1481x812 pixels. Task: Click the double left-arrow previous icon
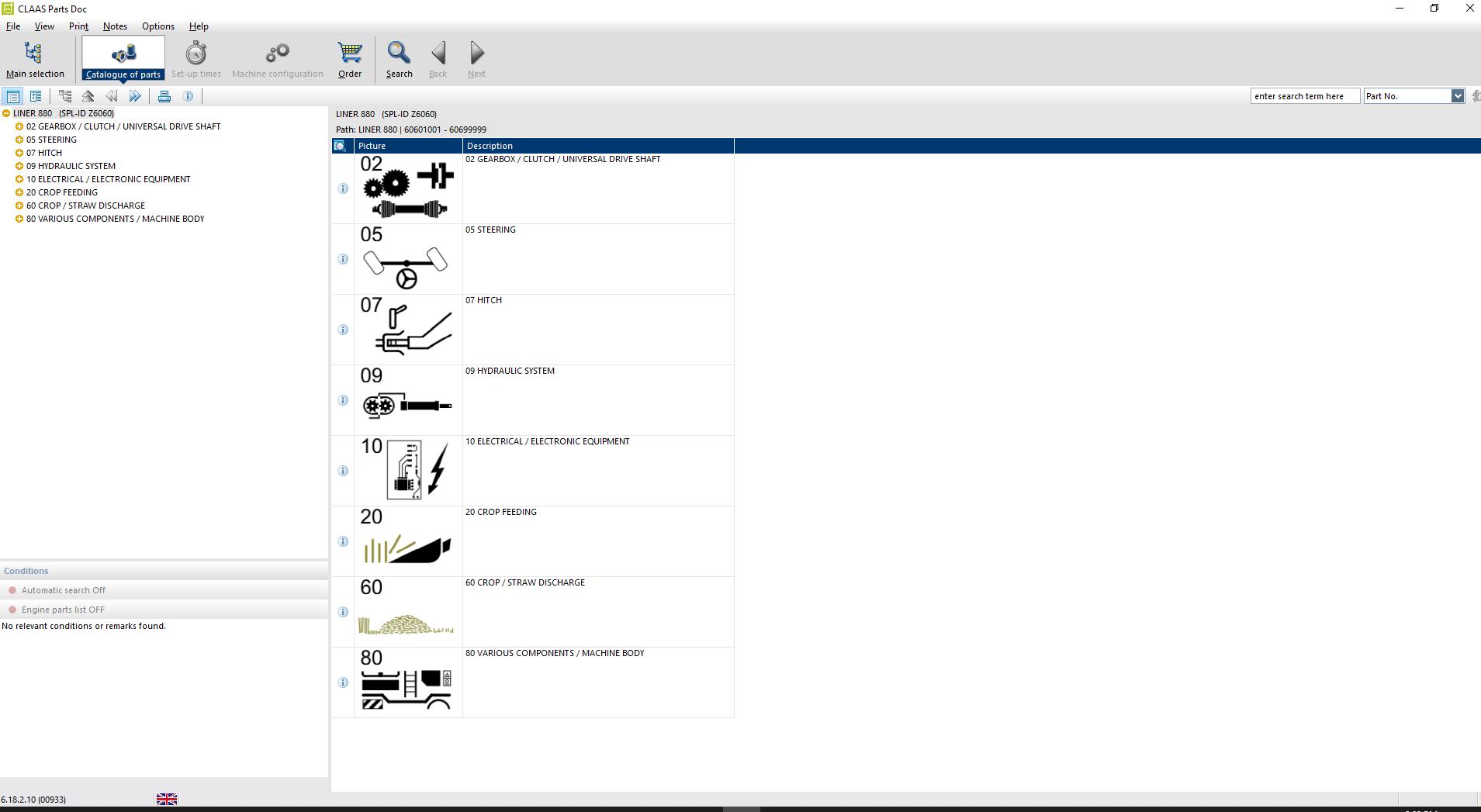tap(112, 96)
